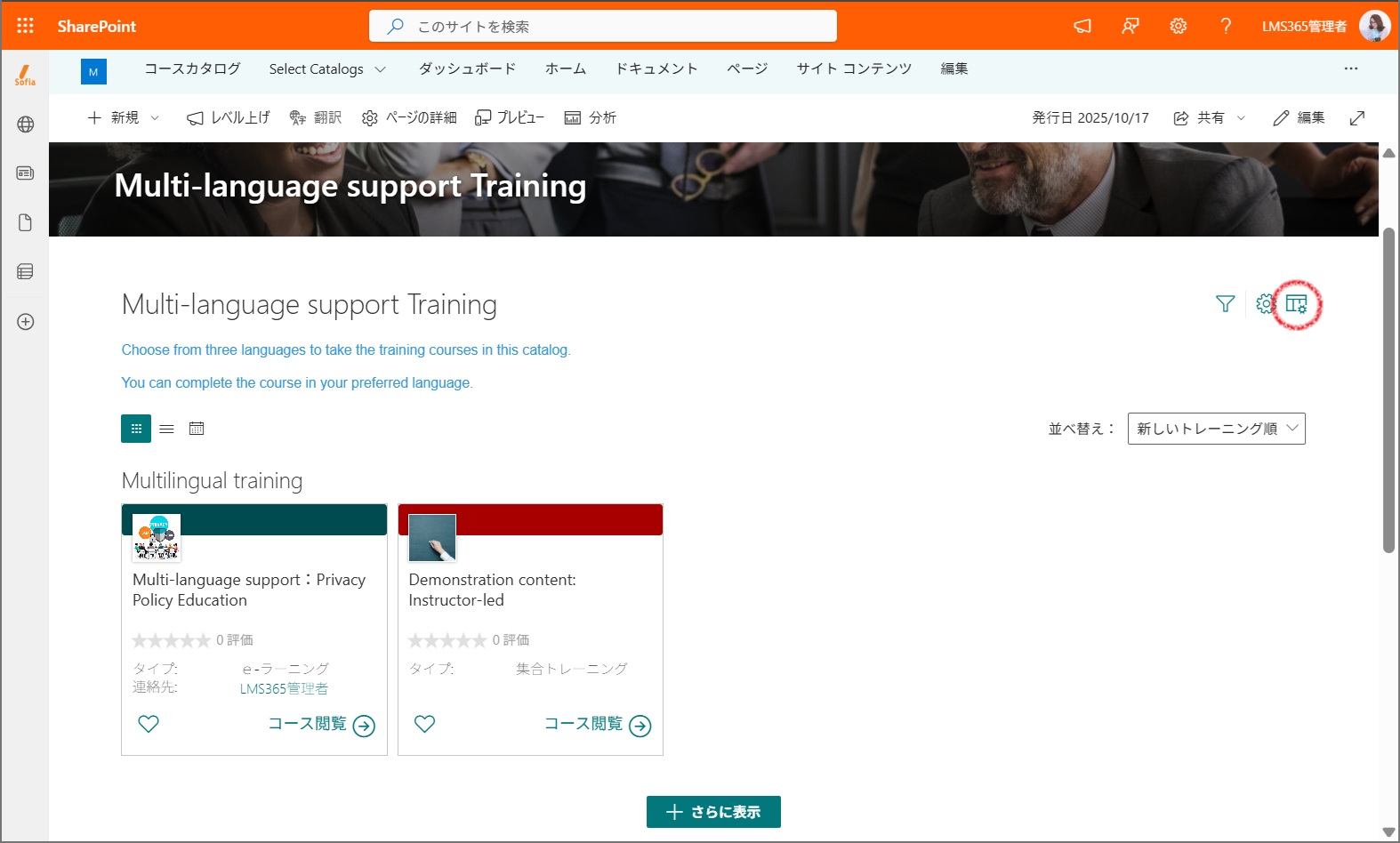Screen dimensions: 1400x843
Task: Switch to grid tile view
Action: coord(136,429)
